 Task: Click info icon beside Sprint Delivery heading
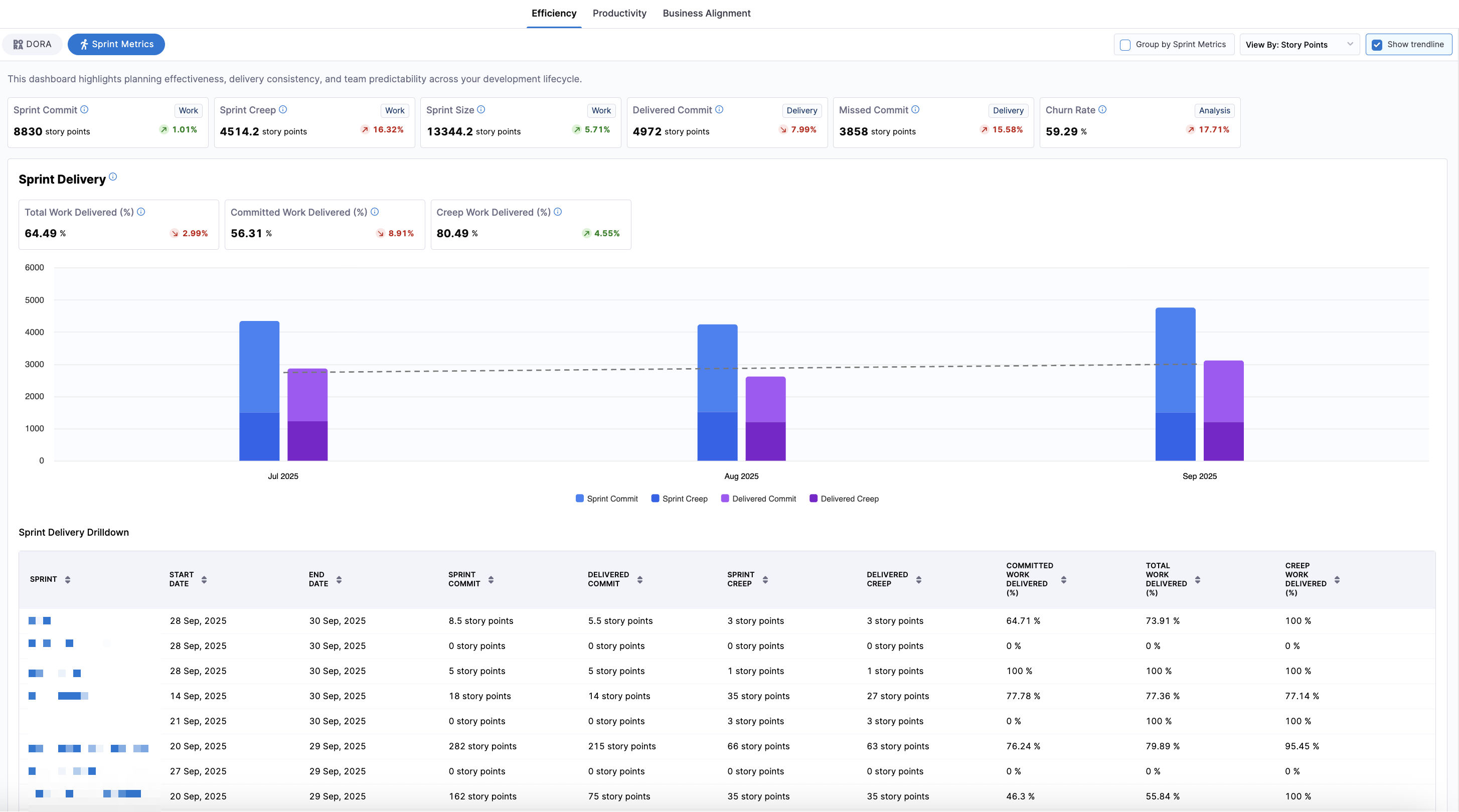[x=113, y=177]
